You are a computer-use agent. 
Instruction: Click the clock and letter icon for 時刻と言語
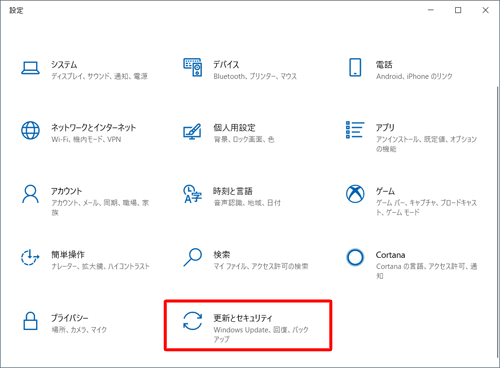pyautogui.click(x=193, y=194)
